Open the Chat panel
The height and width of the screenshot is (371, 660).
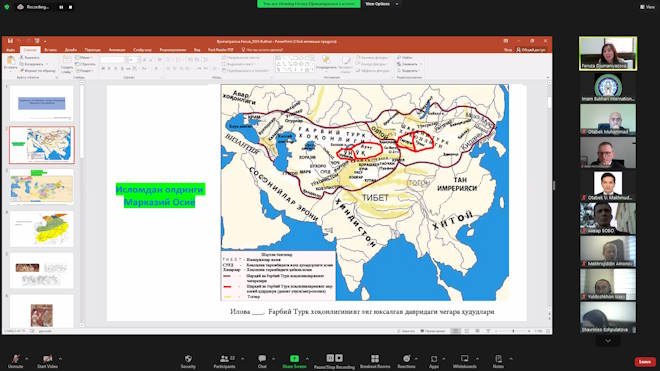[262, 361]
